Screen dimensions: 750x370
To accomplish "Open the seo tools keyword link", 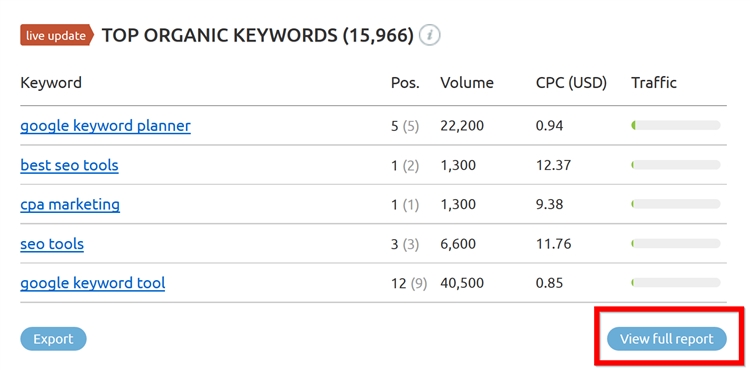I will point(52,244).
